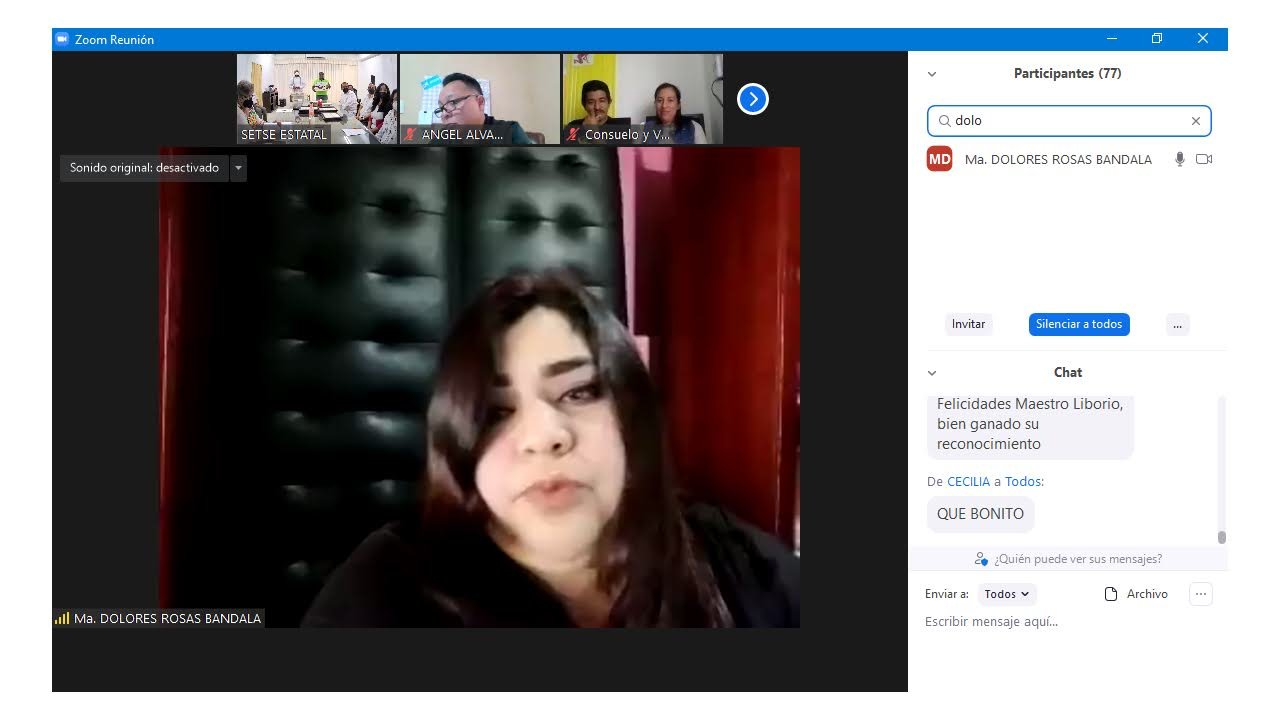Select the SETSE ESTATAL video thumbnail

pyautogui.click(x=316, y=99)
